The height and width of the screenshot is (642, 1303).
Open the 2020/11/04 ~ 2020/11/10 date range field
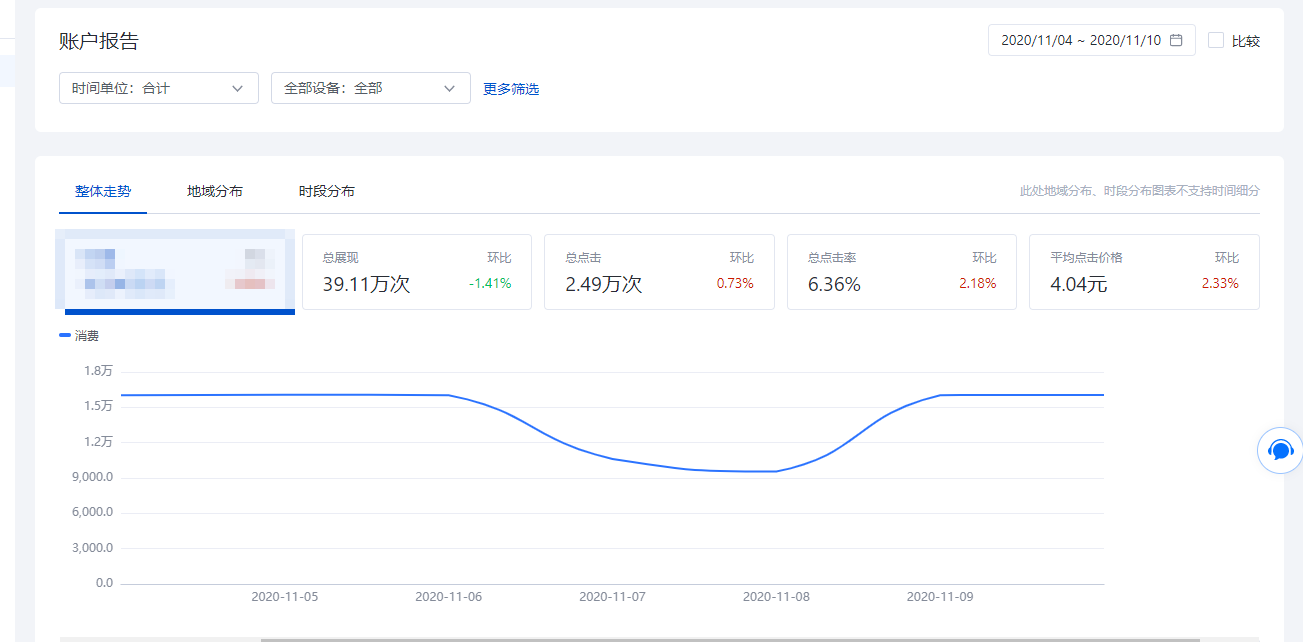[1080, 41]
